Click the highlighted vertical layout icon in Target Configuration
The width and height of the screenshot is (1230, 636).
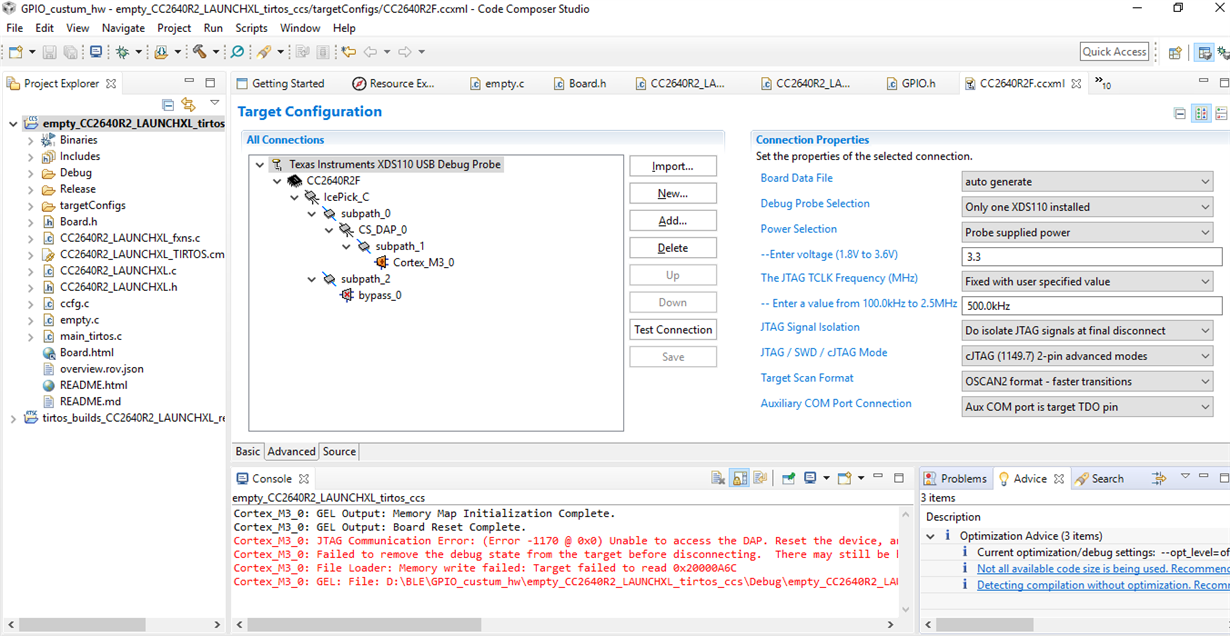pyautogui.click(x=1202, y=114)
